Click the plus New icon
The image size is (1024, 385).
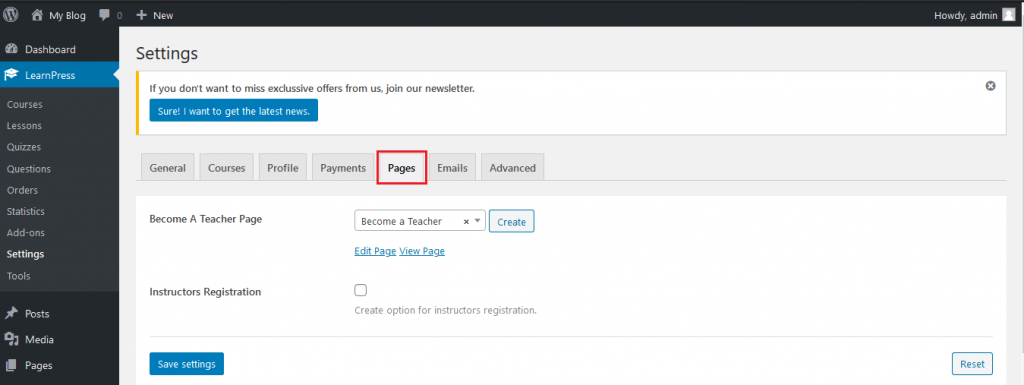(x=141, y=15)
